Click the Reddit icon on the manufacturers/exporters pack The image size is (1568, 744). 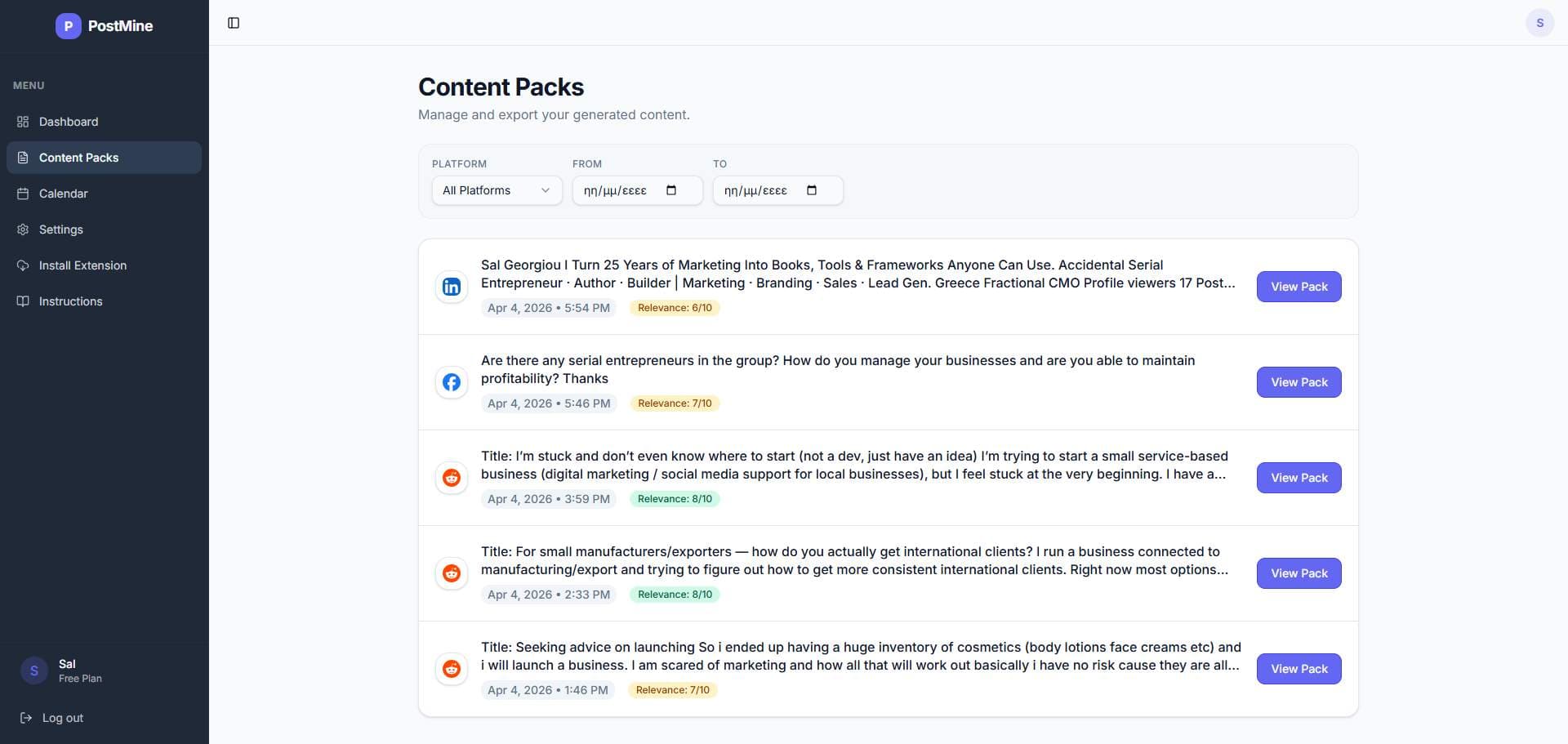coord(451,572)
